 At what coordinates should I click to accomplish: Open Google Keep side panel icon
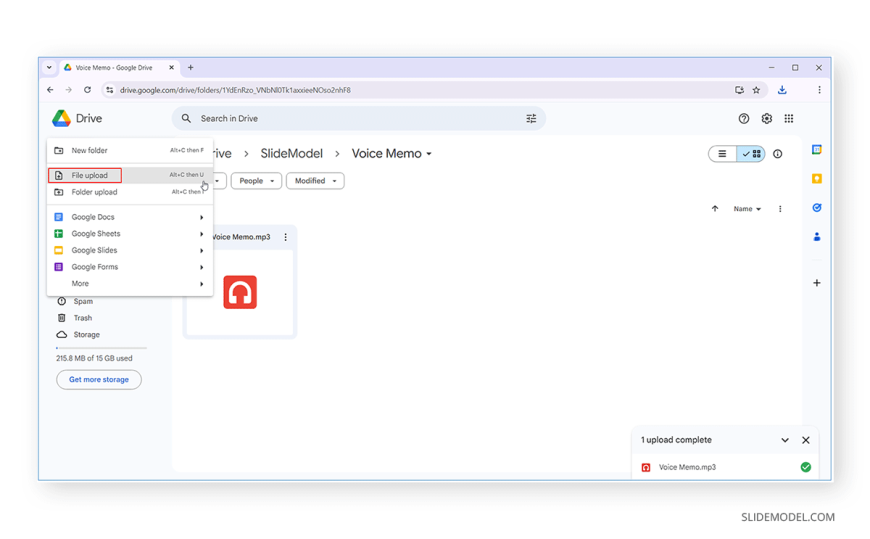coord(817,179)
